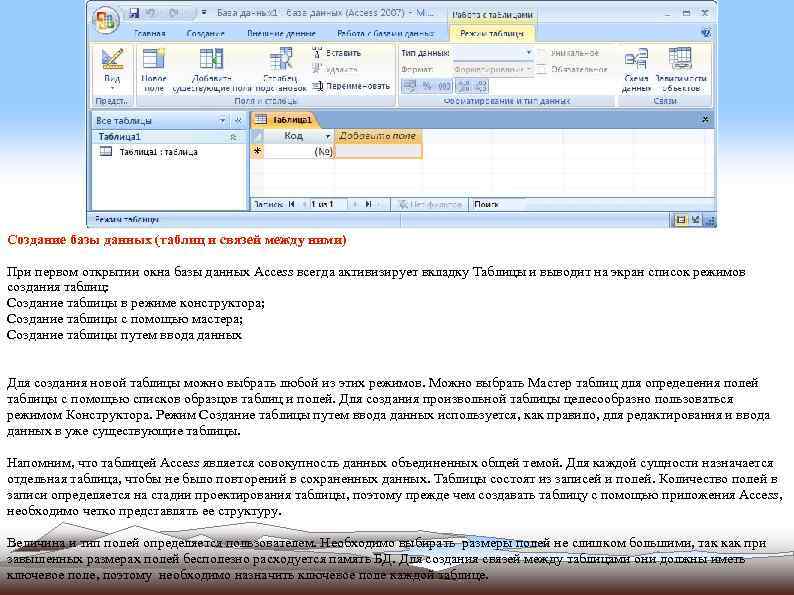This screenshot has width=794, height=595.
Task: Go to last record navigation button
Action: [x=368, y=205]
